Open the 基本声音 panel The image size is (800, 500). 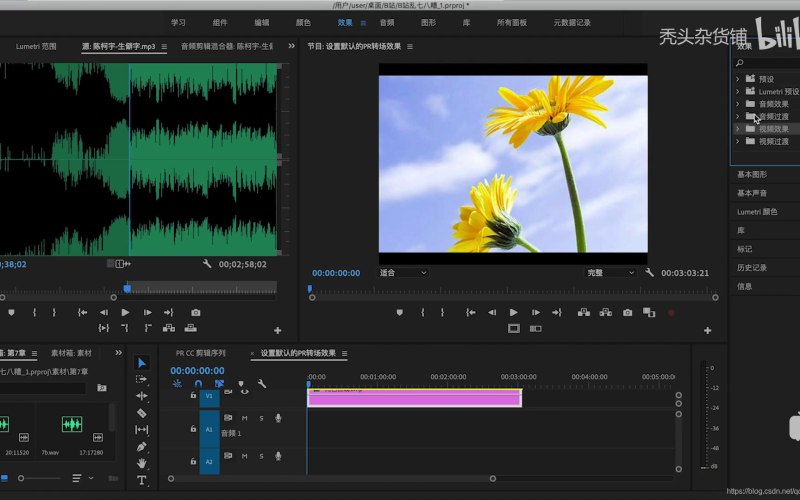click(752, 193)
